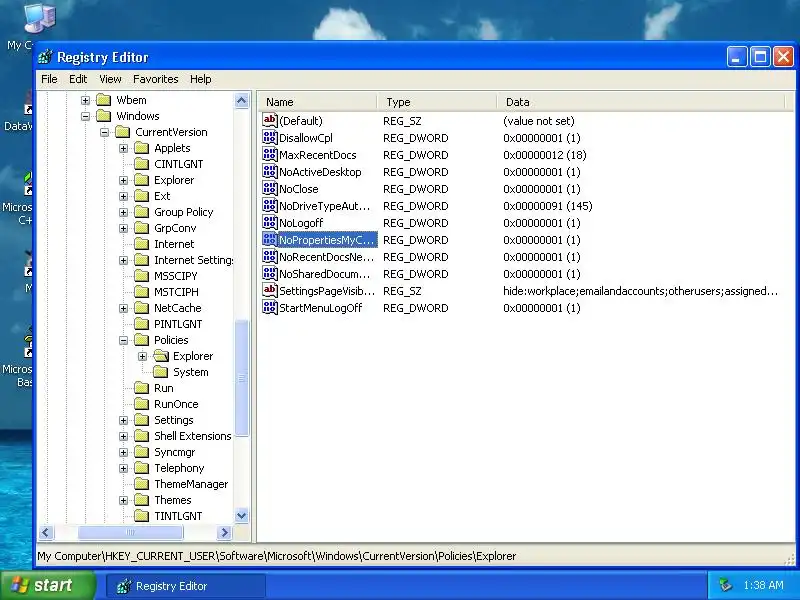The image size is (800, 600).
Task: Open the File menu
Action: coord(49,79)
